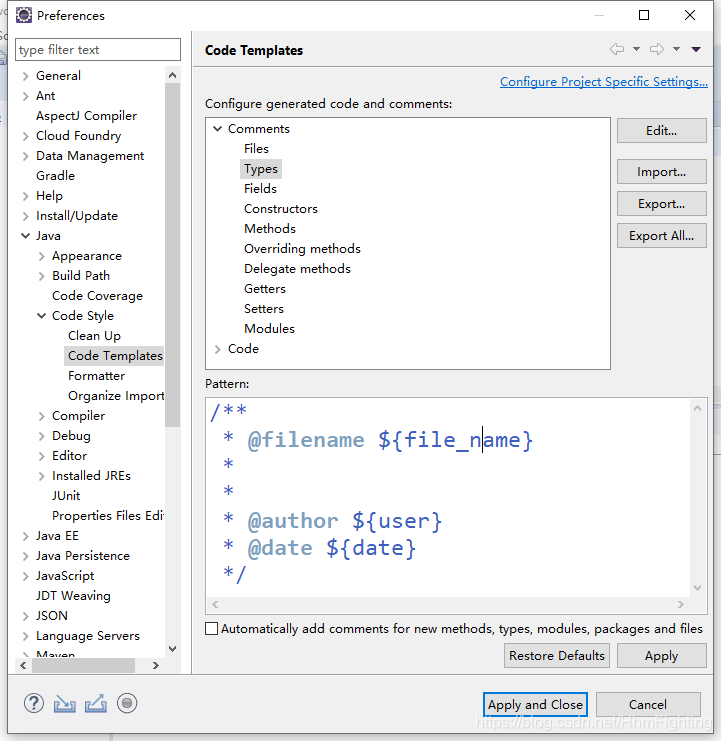Click the Oomph preference recorder icon

click(x=127, y=703)
